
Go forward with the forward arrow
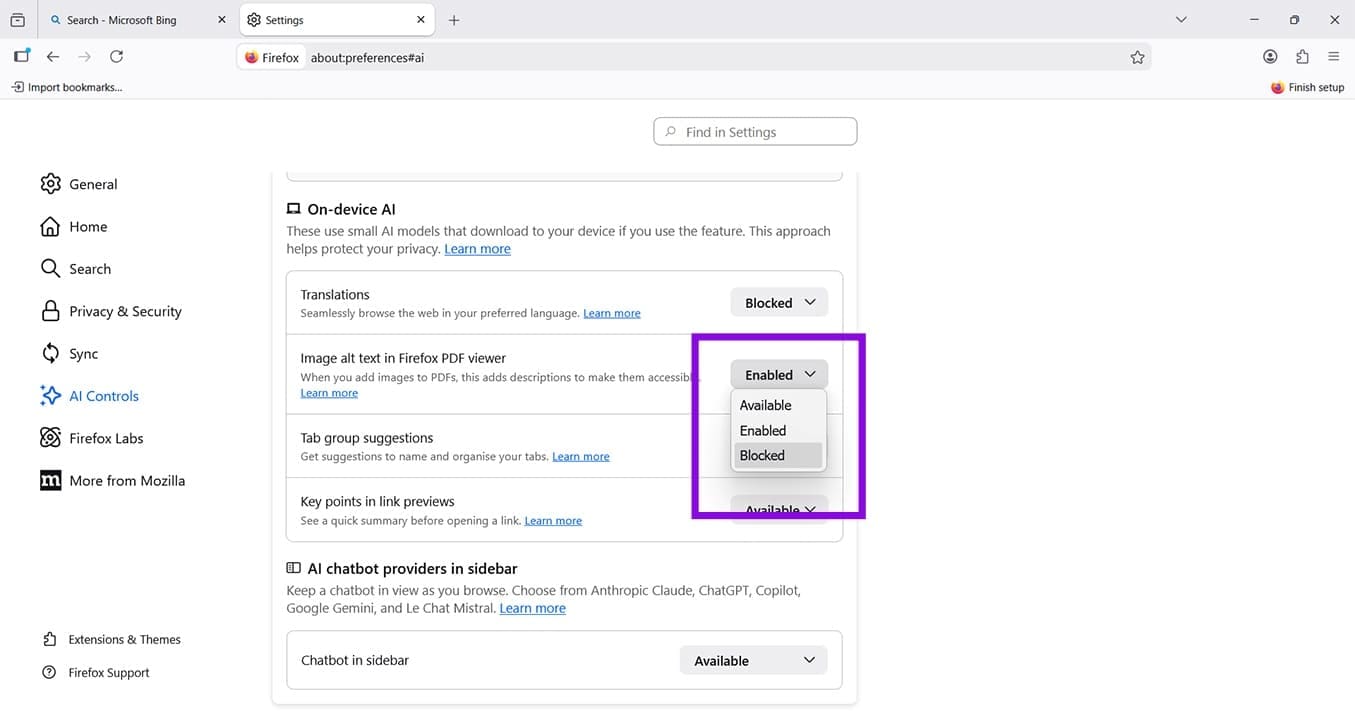coord(85,57)
